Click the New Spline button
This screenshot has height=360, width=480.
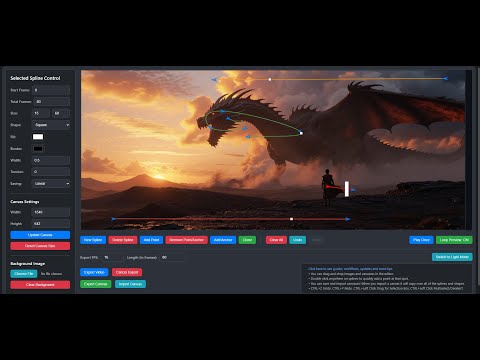pyautogui.click(x=93, y=240)
